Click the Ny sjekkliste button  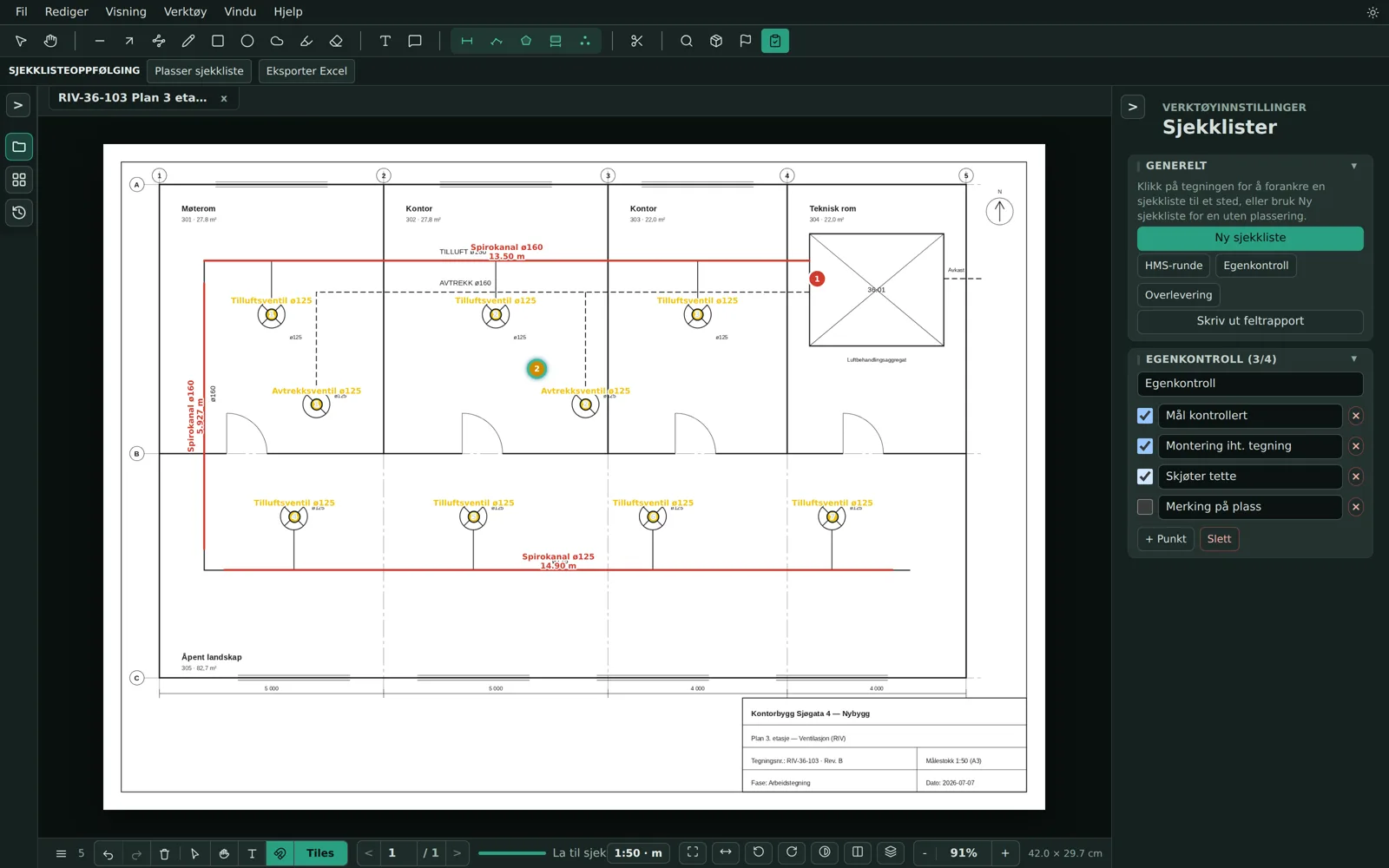point(1250,238)
